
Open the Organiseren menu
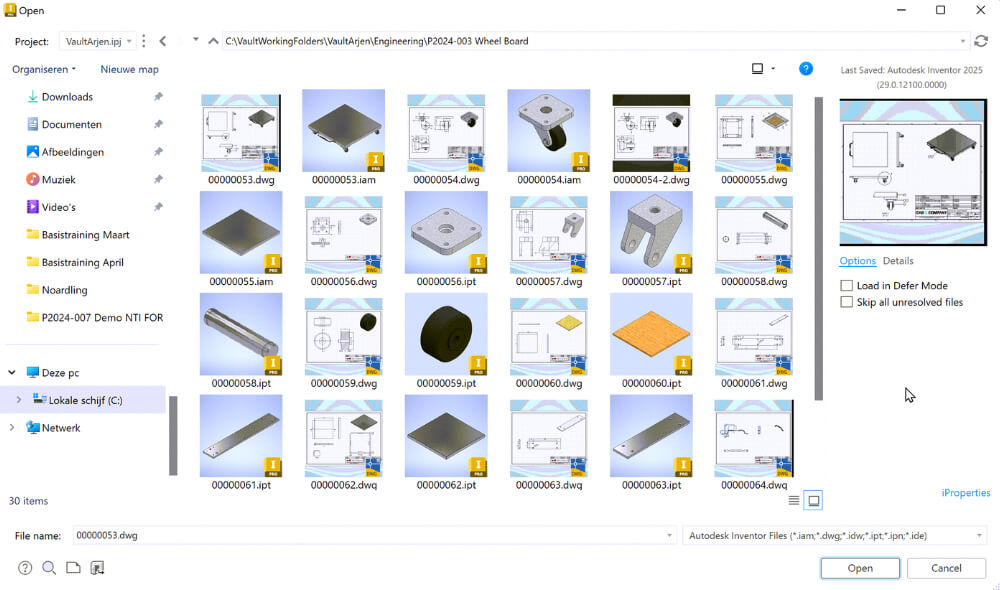point(43,68)
